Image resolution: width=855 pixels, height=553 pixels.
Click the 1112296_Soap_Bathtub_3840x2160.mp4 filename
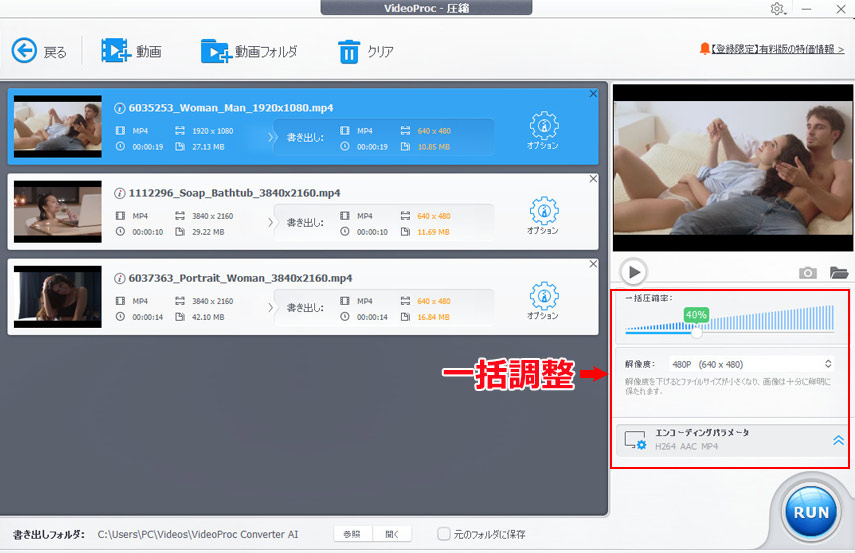click(234, 193)
